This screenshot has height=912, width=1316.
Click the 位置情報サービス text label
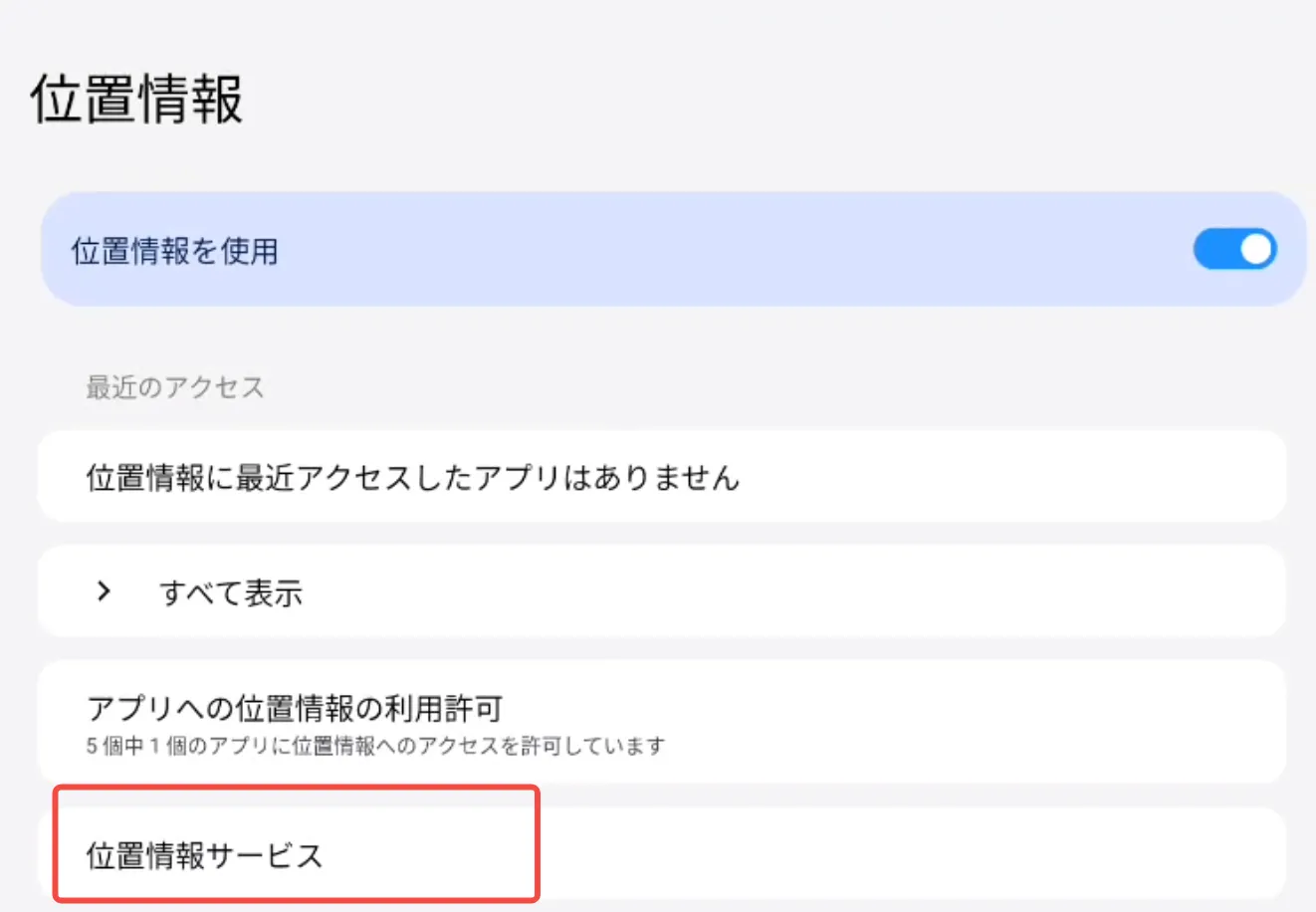204,856
